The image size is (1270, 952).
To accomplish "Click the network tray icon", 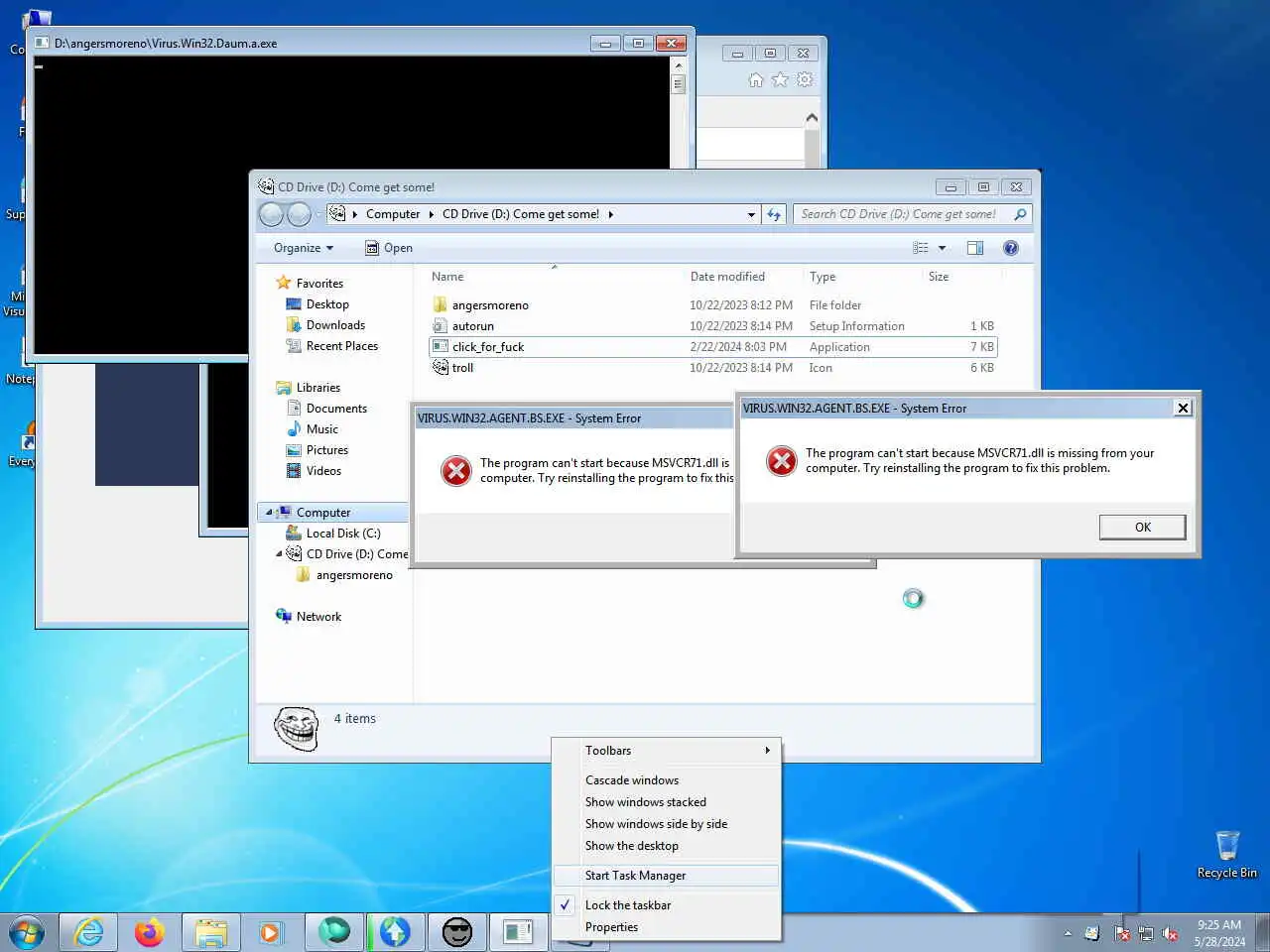I will [1146, 933].
